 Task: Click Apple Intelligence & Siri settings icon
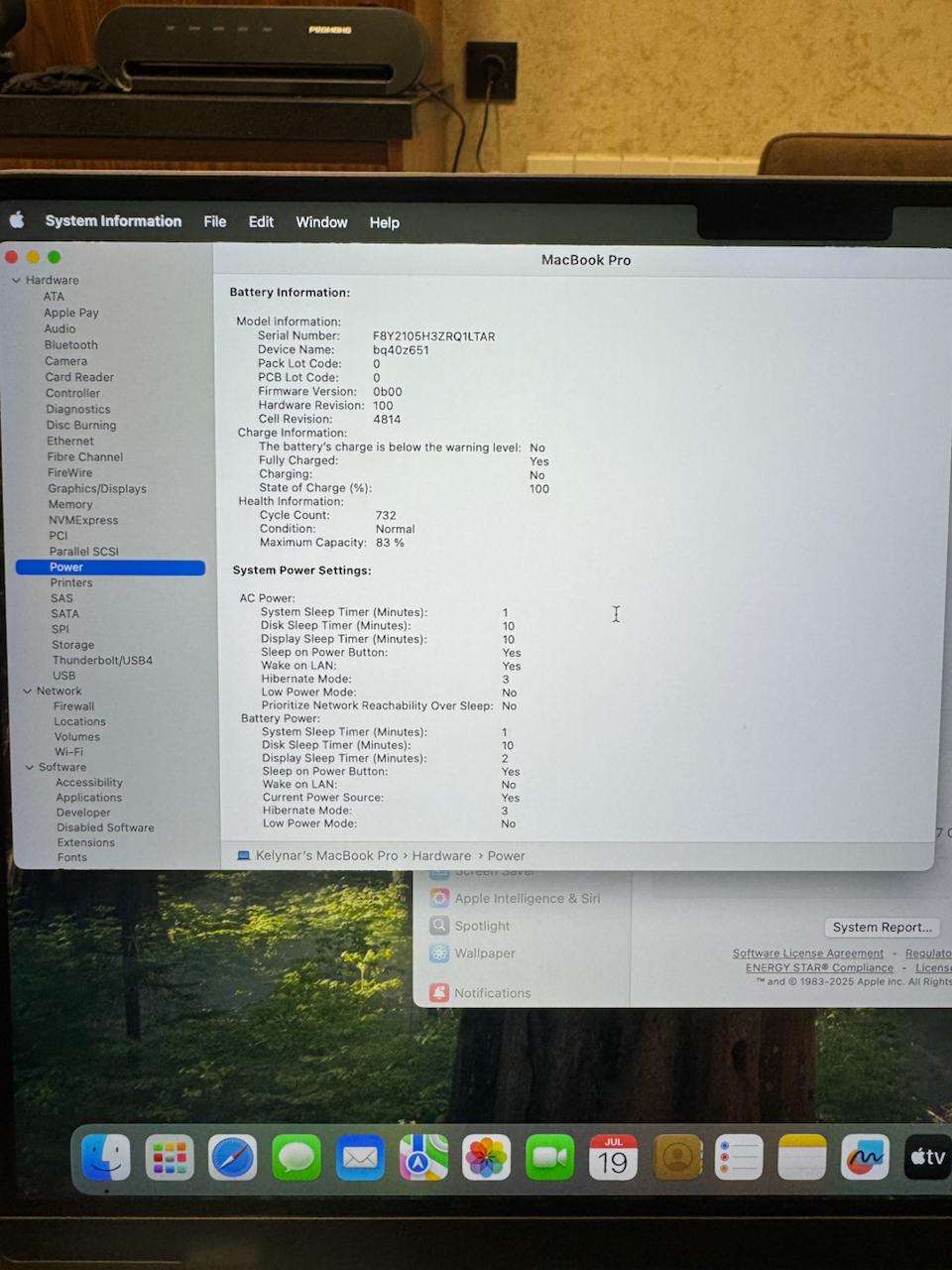439,898
